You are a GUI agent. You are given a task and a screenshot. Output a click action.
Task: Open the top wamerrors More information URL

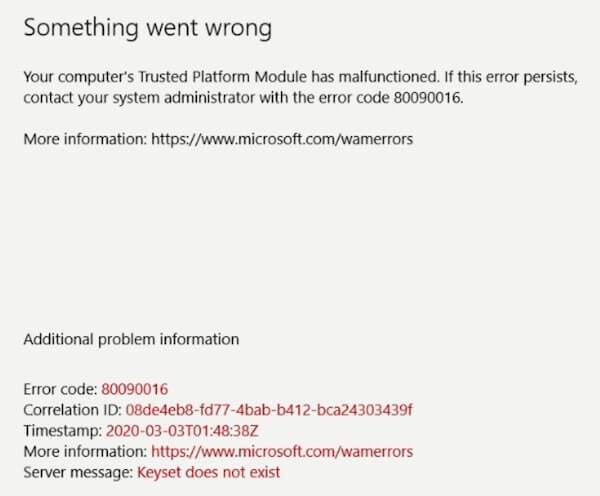pyautogui.click(x=282, y=139)
